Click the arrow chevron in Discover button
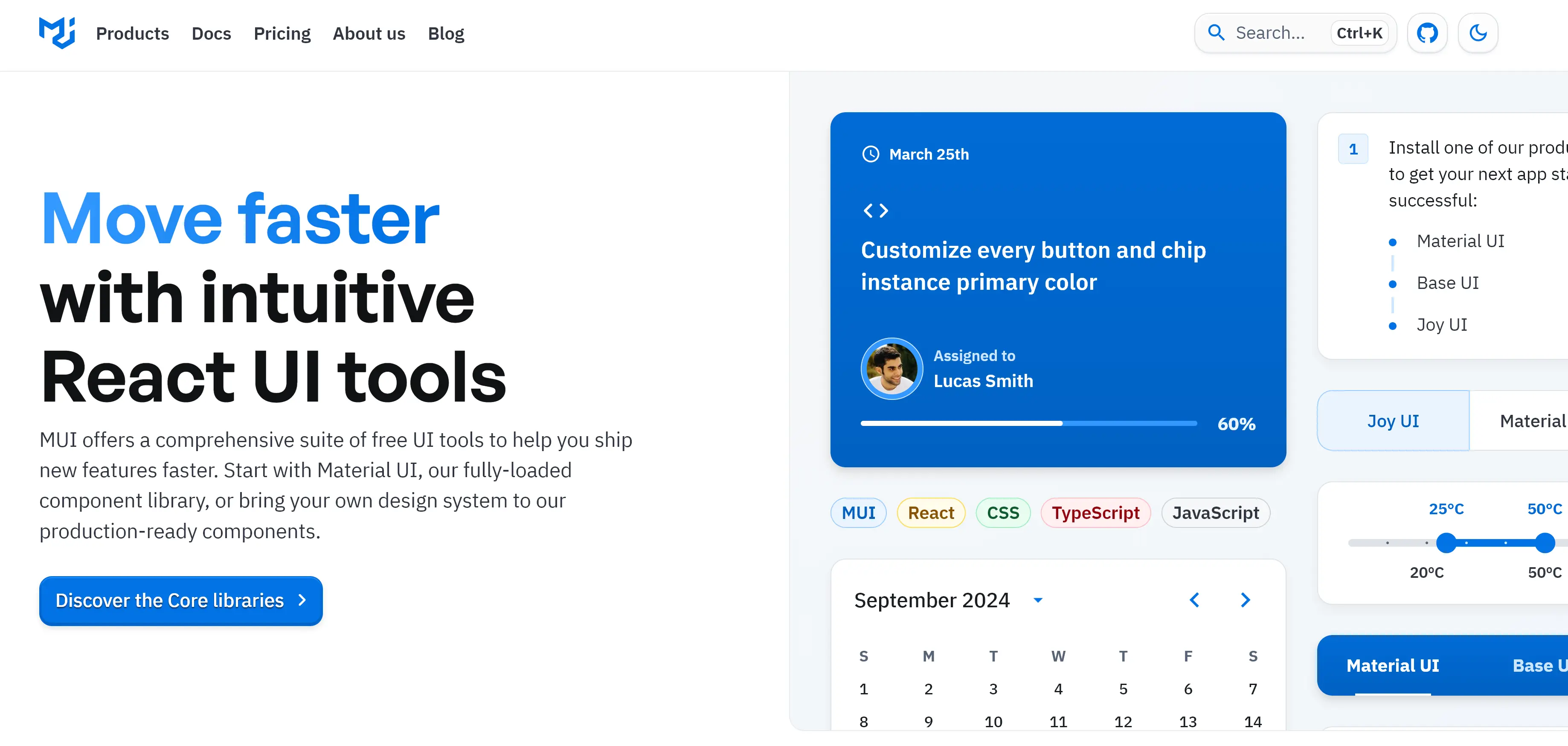Screen dimensions: 1568x746 pyautogui.click(x=301, y=600)
